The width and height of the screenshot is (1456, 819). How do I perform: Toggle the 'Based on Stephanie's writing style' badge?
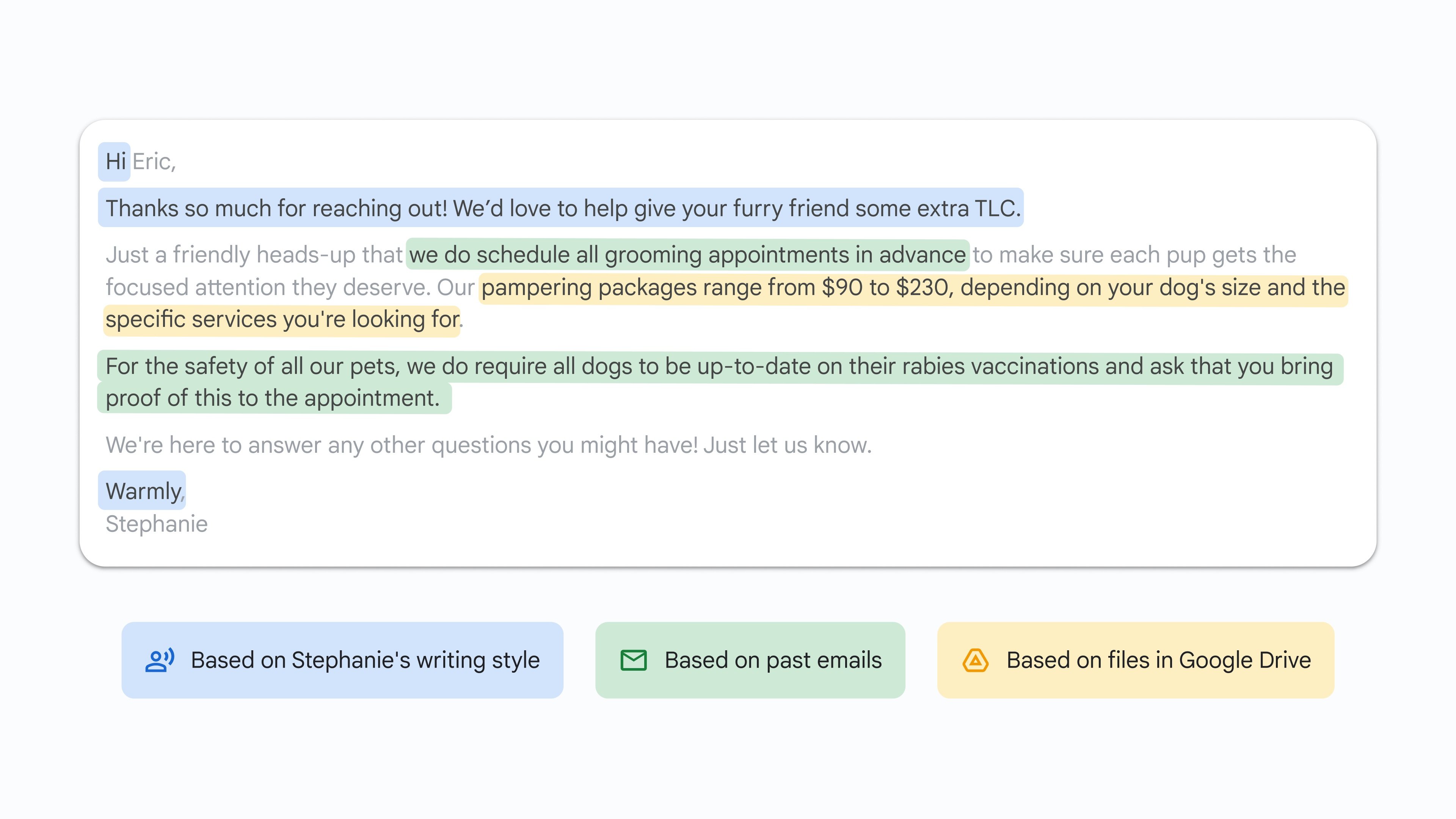(x=342, y=660)
